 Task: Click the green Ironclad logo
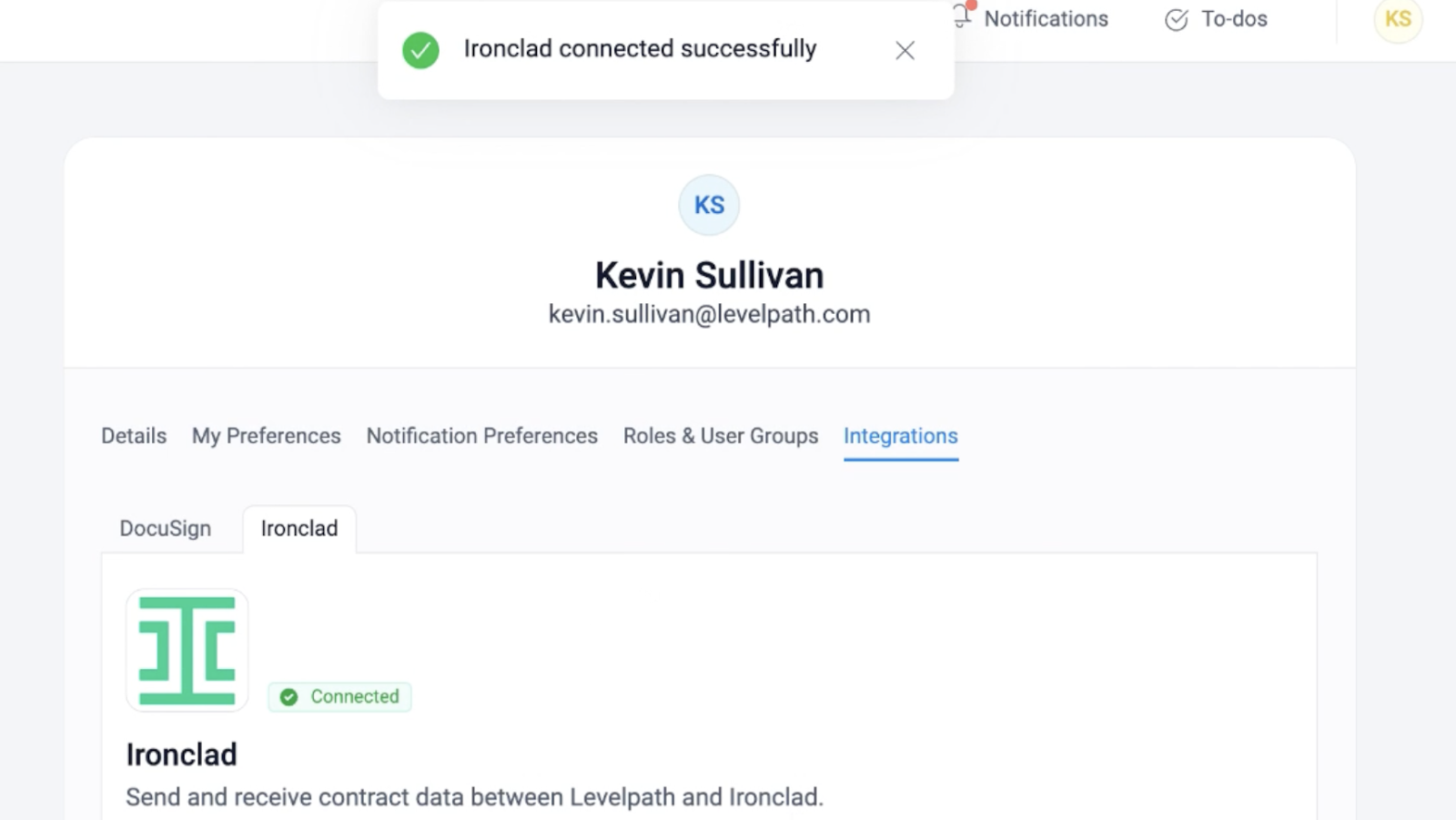click(x=187, y=650)
